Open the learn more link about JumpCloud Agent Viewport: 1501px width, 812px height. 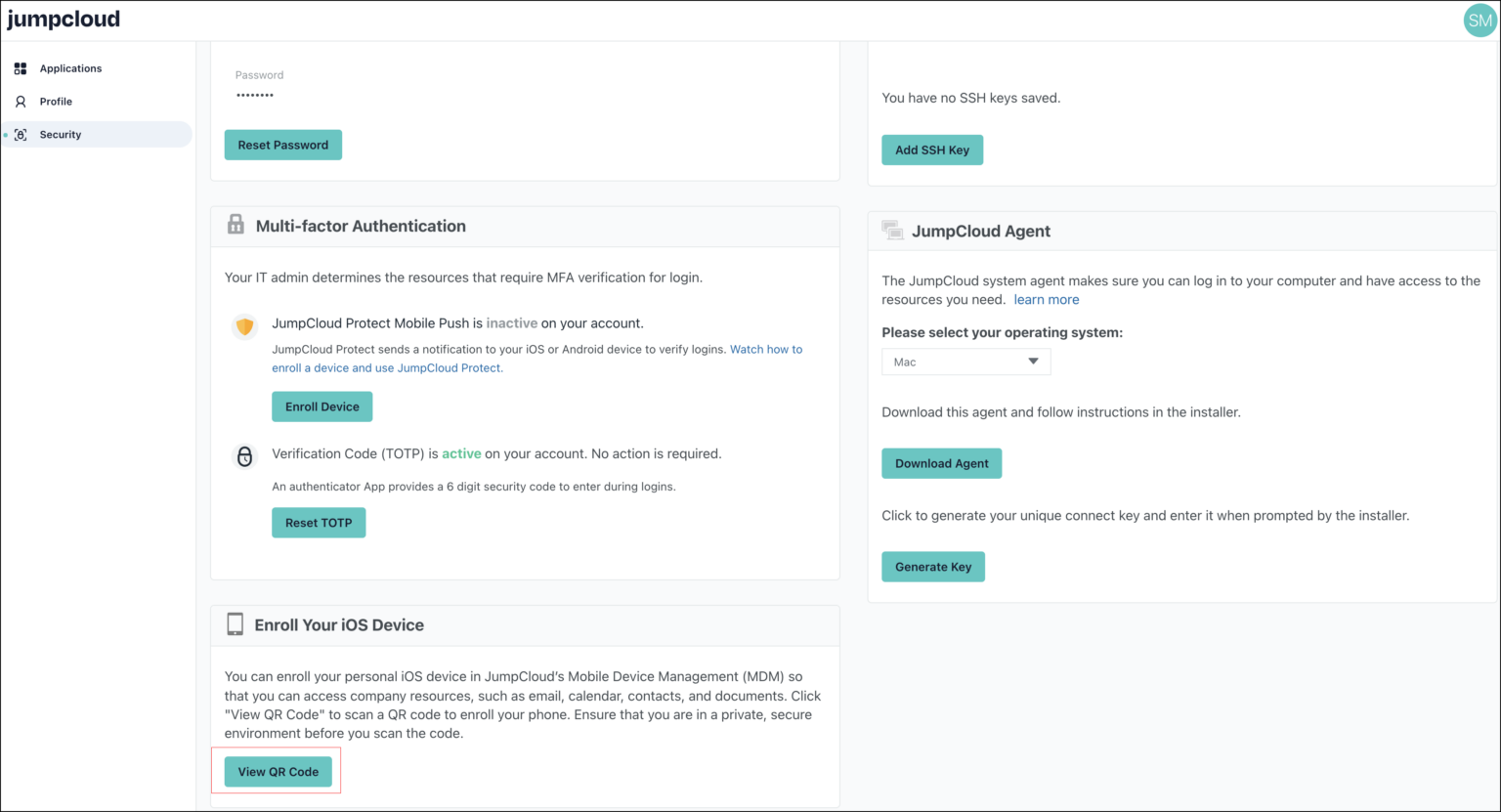click(1046, 299)
